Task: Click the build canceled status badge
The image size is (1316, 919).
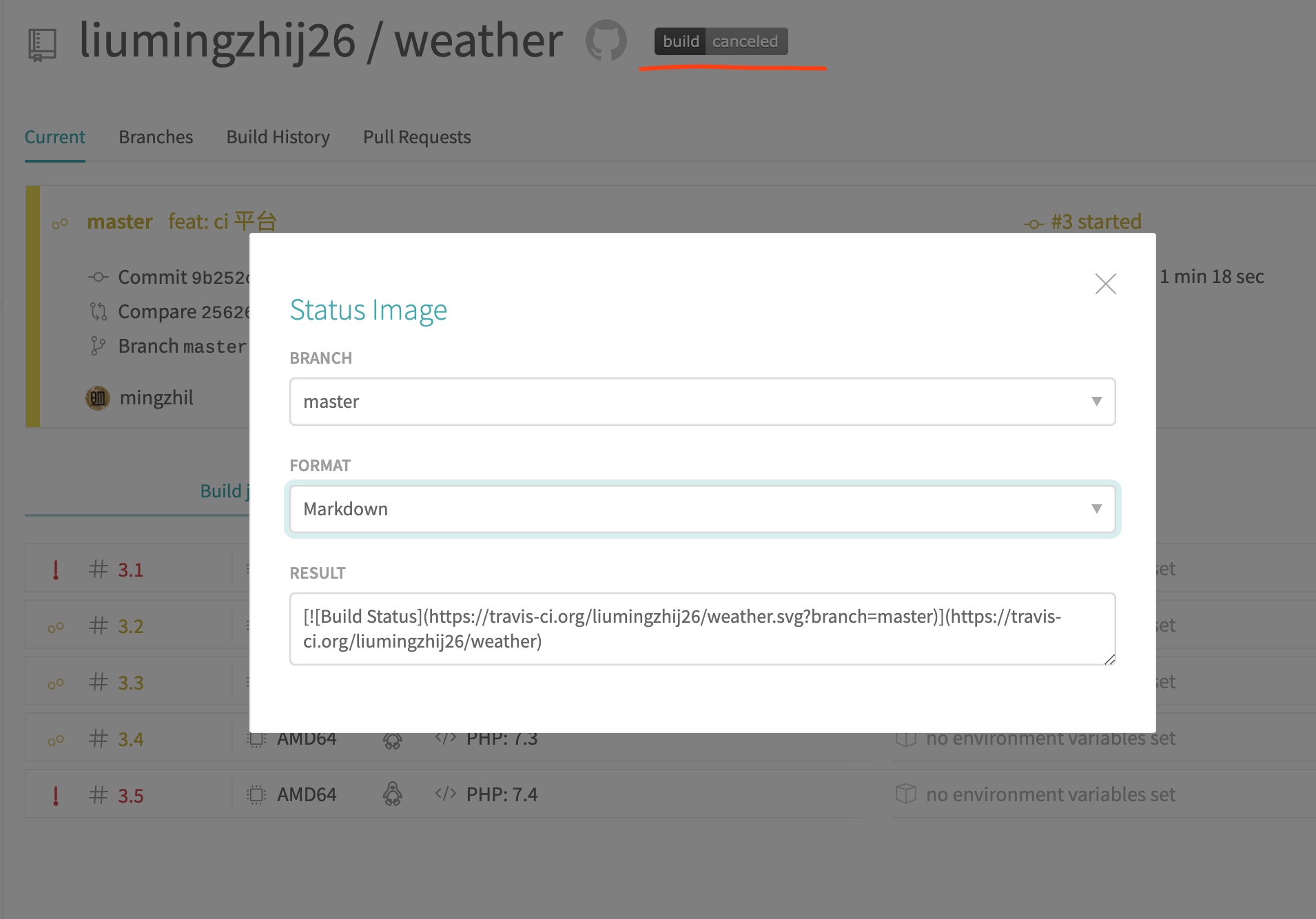Action: (x=721, y=41)
